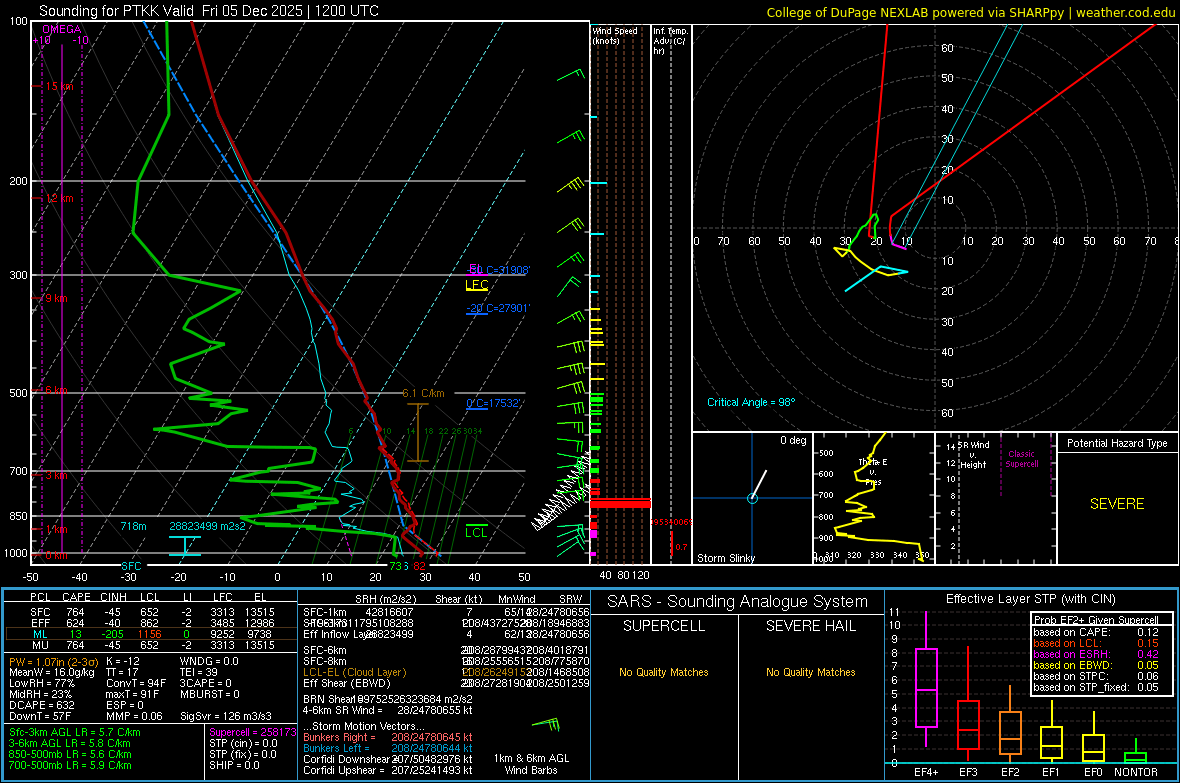This screenshot has height=783, width=1180.
Task: Select the SFC parcel row
Action: point(151,612)
